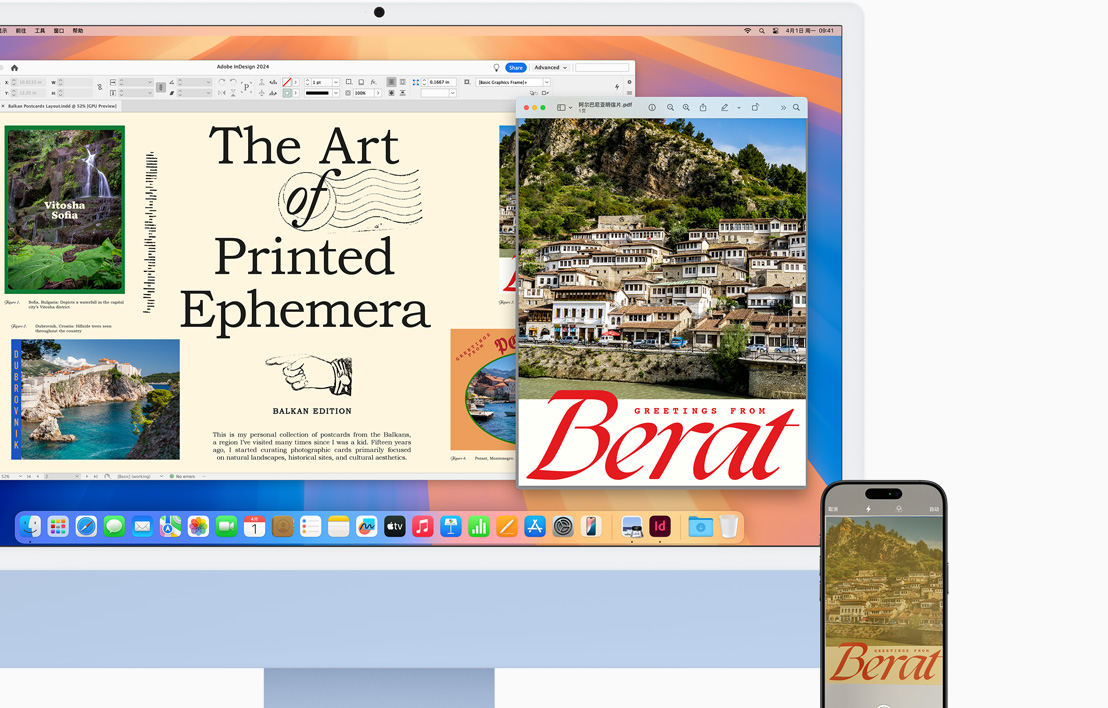Select the Markup pen icon in Preview
This screenshot has height=708, width=1108.
click(724, 108)
